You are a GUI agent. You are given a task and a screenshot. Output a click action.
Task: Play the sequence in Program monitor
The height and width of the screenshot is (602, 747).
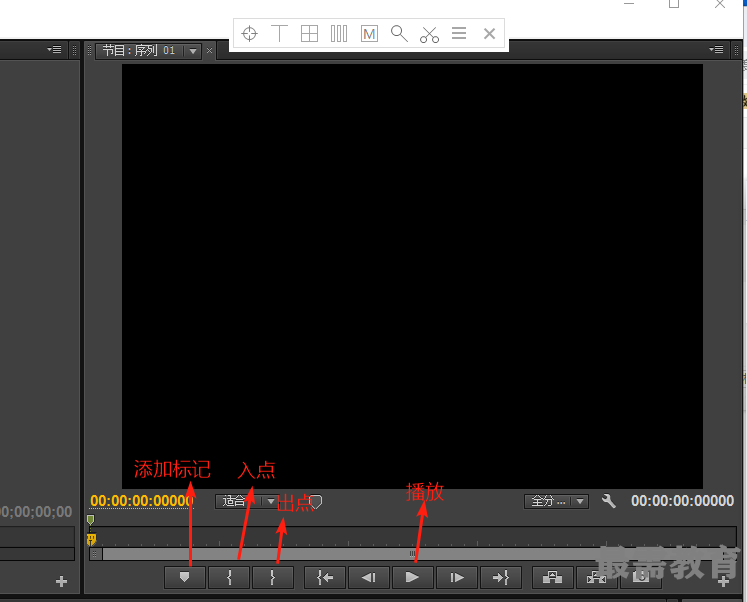click(413, 577)
